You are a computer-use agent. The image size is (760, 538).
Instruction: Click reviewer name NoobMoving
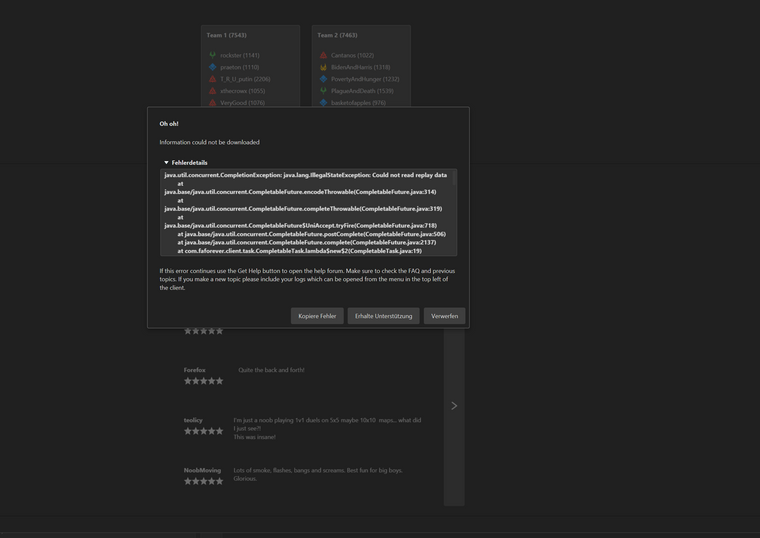pos(202,470)
